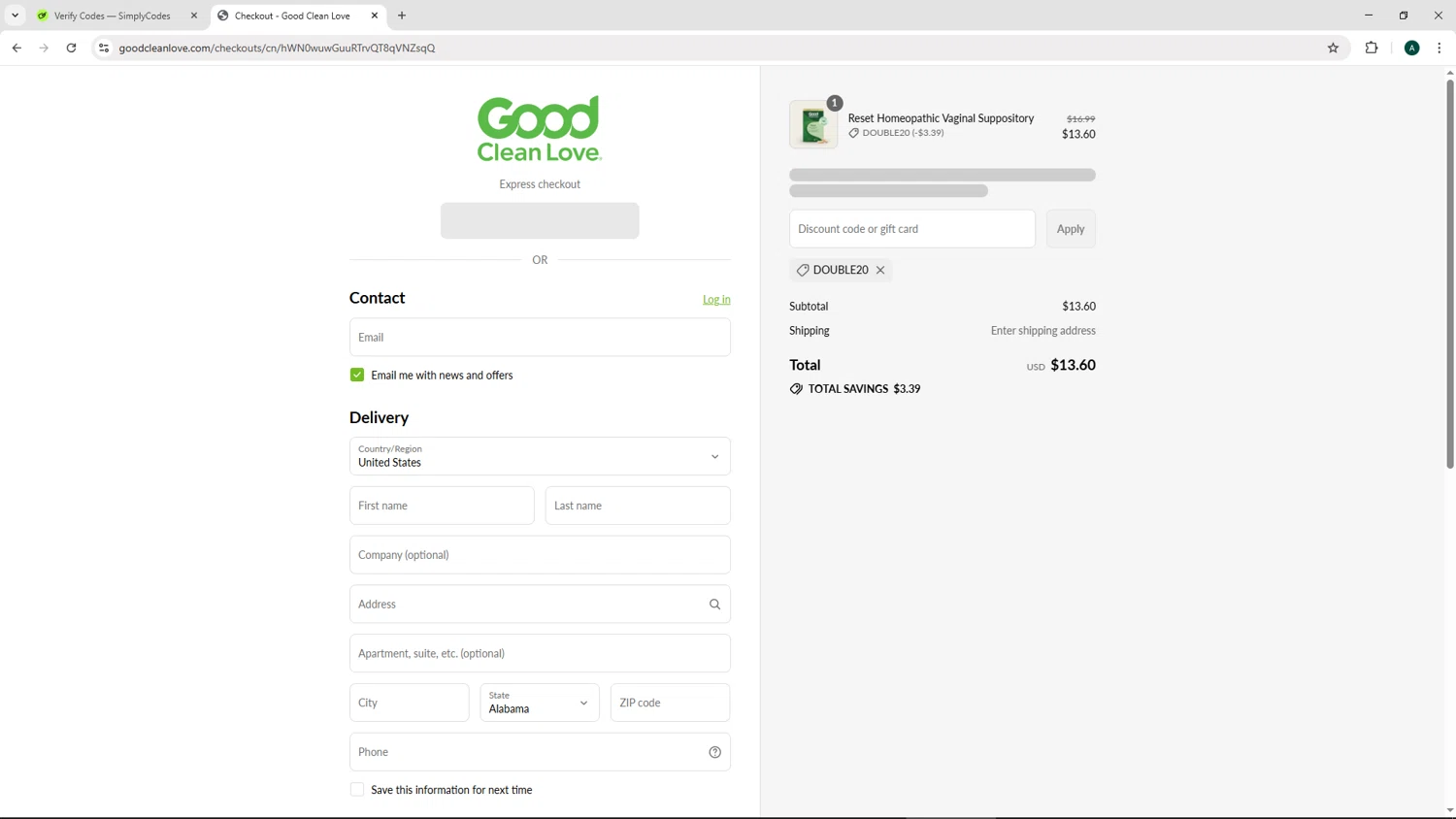1456x819 pixels.
Task: Close the Checkout - Good Clean Love tab
Action: pos(375,16)
